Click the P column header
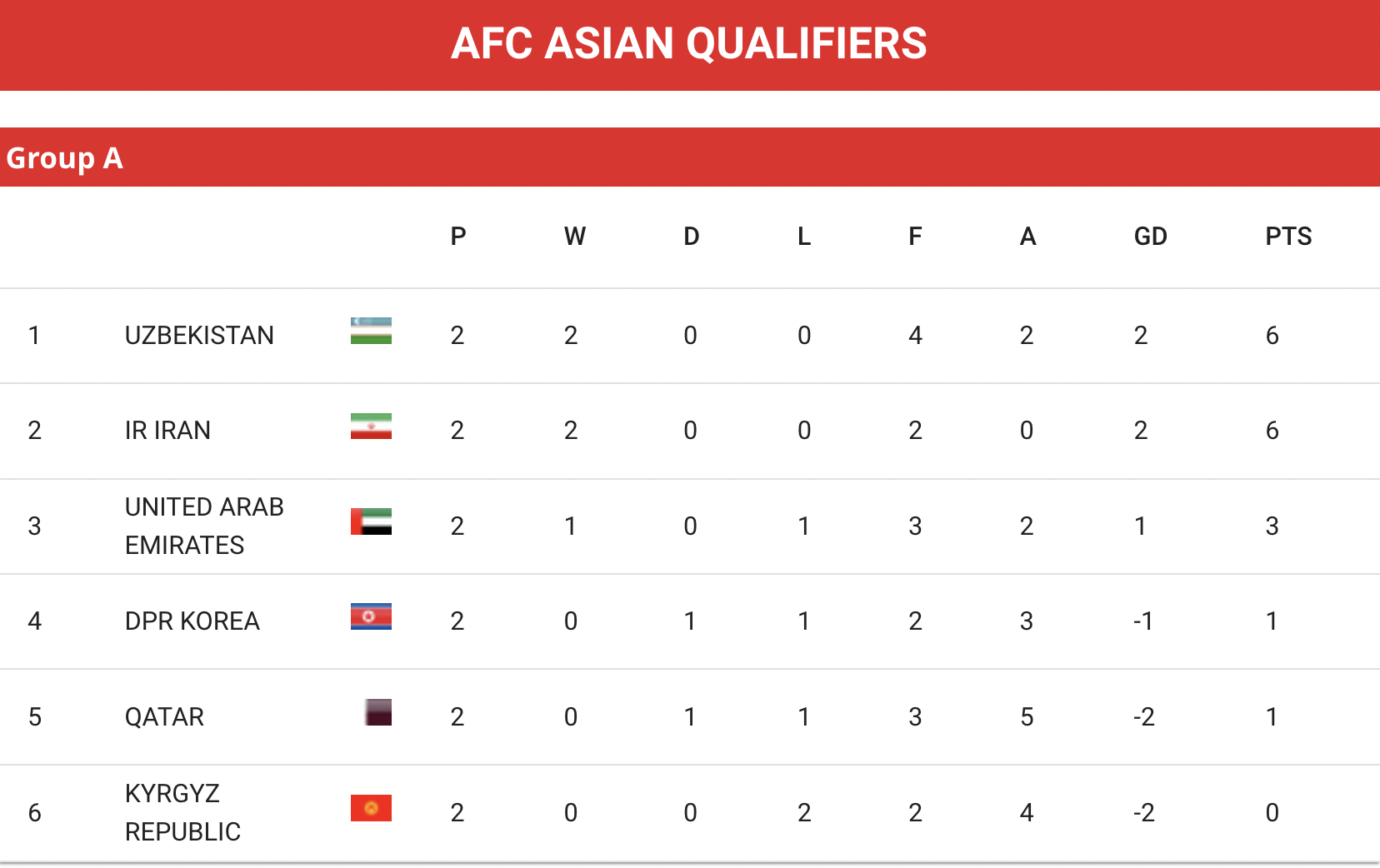Screen dimensions: 1380x868 coord(458,237)
